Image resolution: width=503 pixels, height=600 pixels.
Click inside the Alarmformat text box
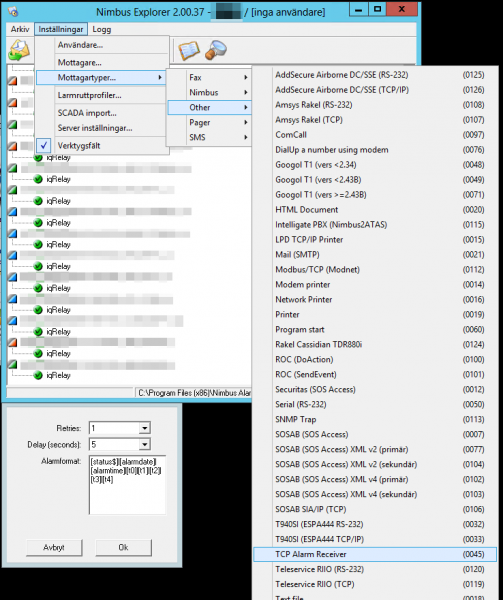pos(128,484)
